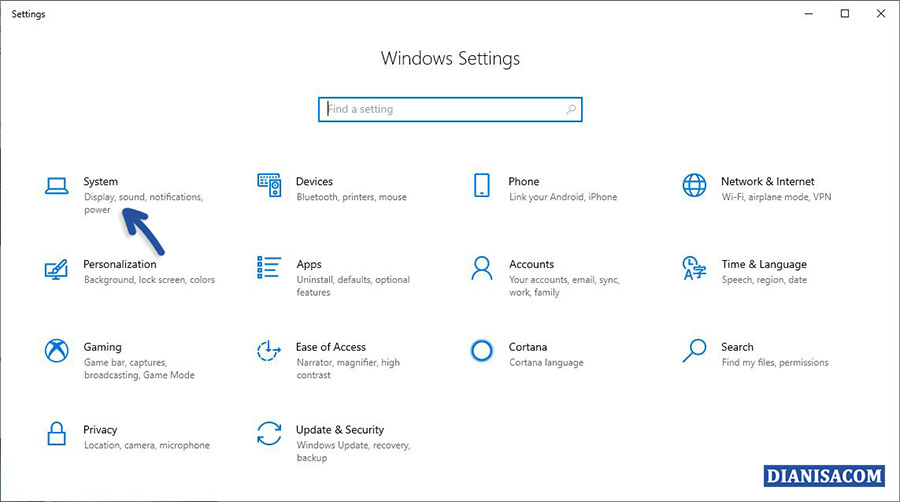This screenshot has width=900, height=502.
Task: Click the Network & Internet globe icon
Action: [695, 185]
